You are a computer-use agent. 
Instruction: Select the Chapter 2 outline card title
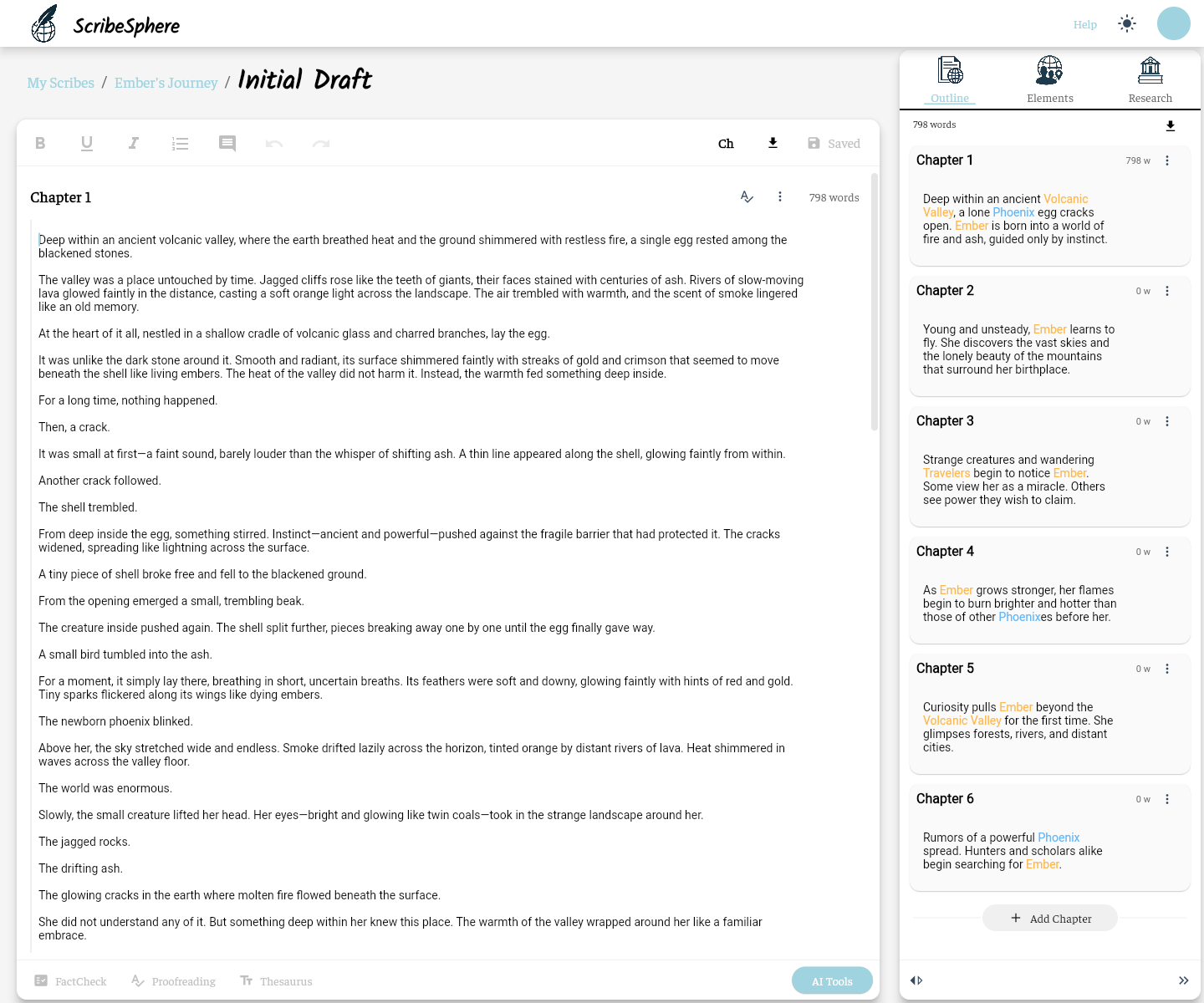(945, 291)
